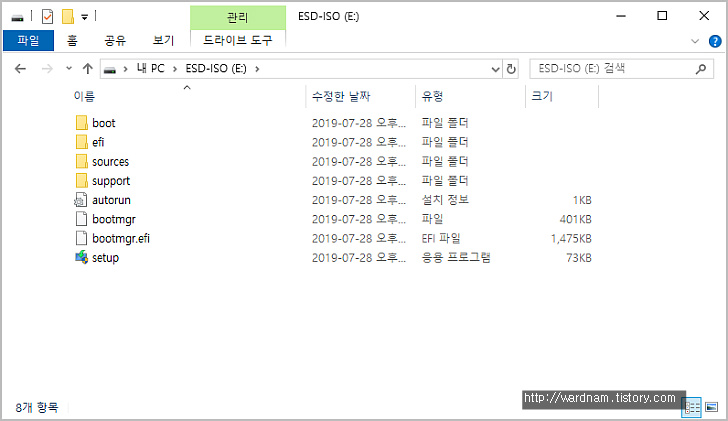Click the file name boot
Screen dimensions: 728x421
point(104,123)
